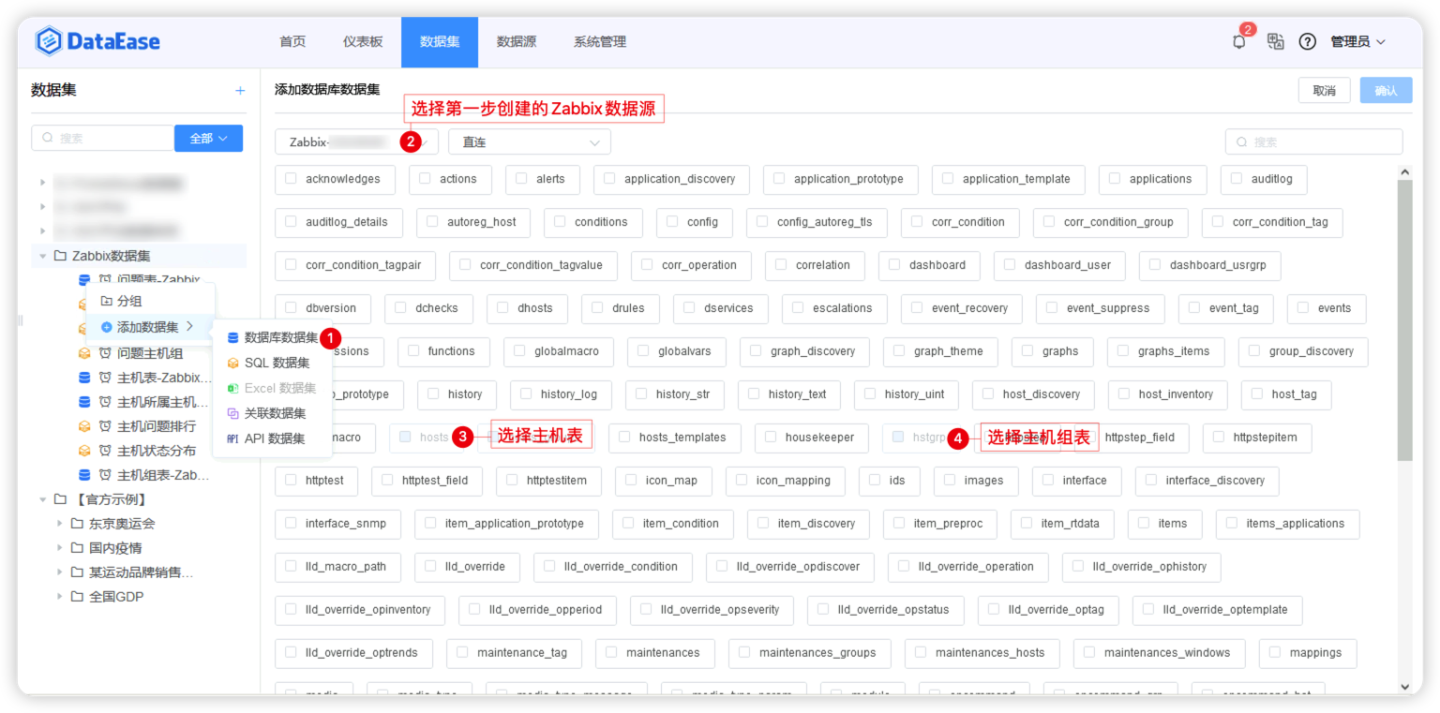Click the SQL icon next to 主机状态分布
The height and width of the screenshot is (713, 1440).
click(x=85, y=451)
